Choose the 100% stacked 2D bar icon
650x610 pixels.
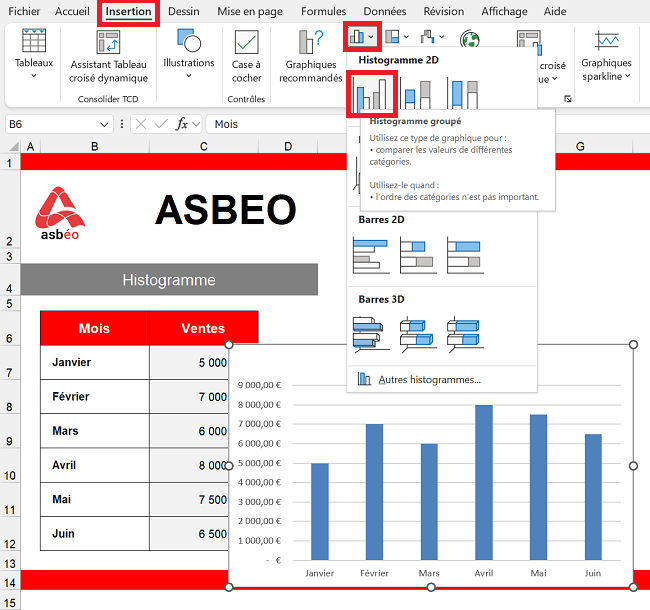tap(464, 254)
